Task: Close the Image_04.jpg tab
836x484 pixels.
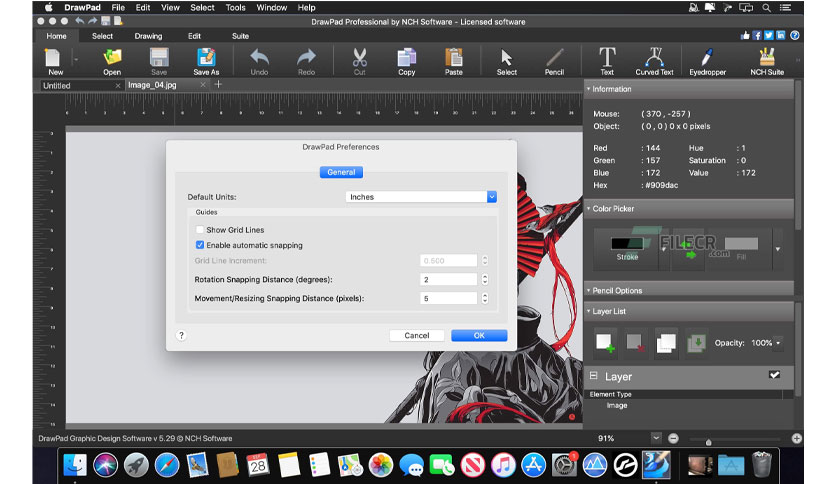Action: click(x=203, y=85)
